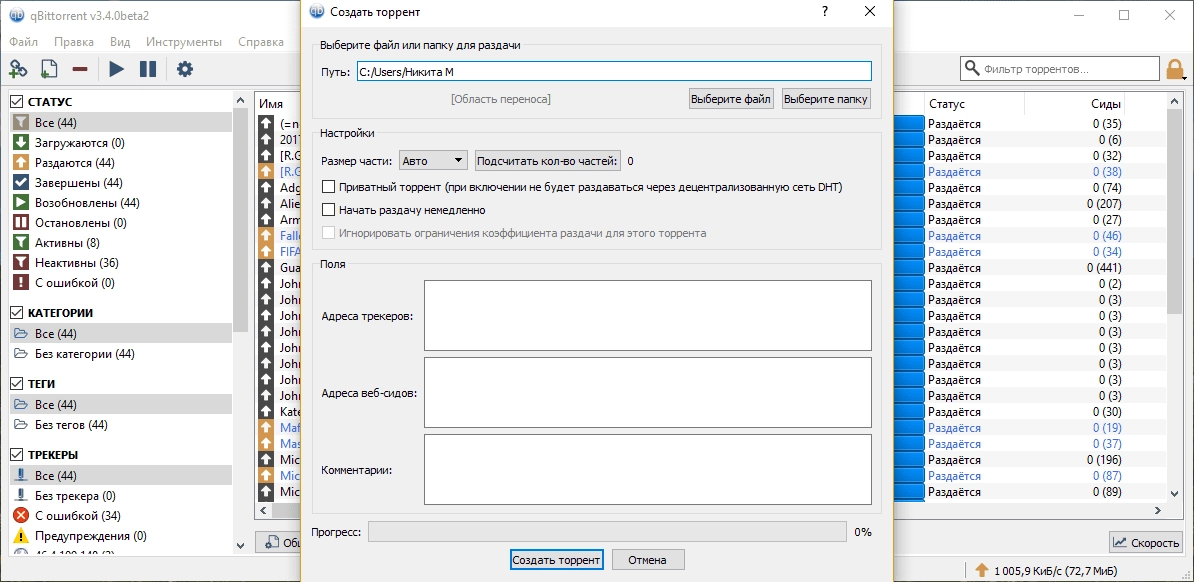Screen dimensions: 1194x582
Task: Click the pause toolbar icon
Action: pos(148,69)
